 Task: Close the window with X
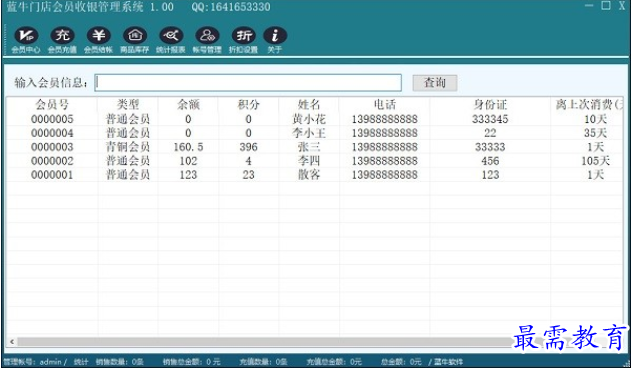[622, 6]
